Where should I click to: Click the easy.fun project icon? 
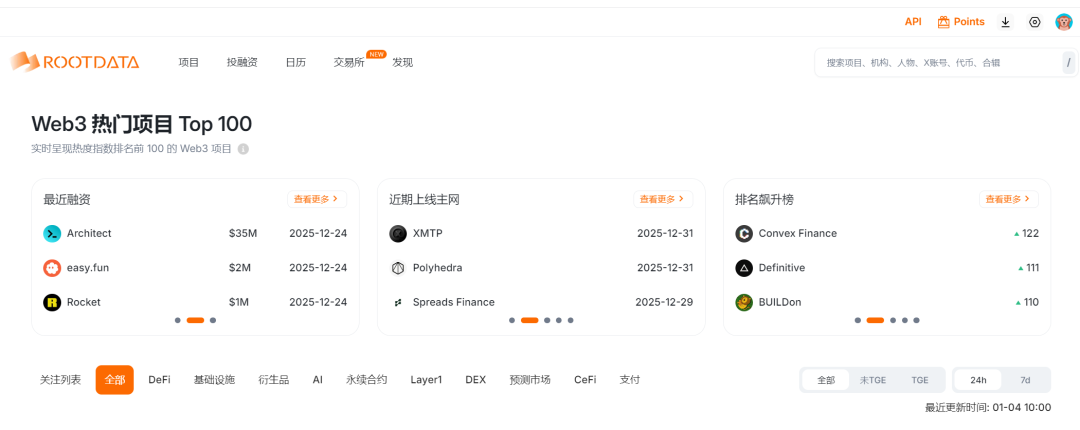click(x=52, y=268)
